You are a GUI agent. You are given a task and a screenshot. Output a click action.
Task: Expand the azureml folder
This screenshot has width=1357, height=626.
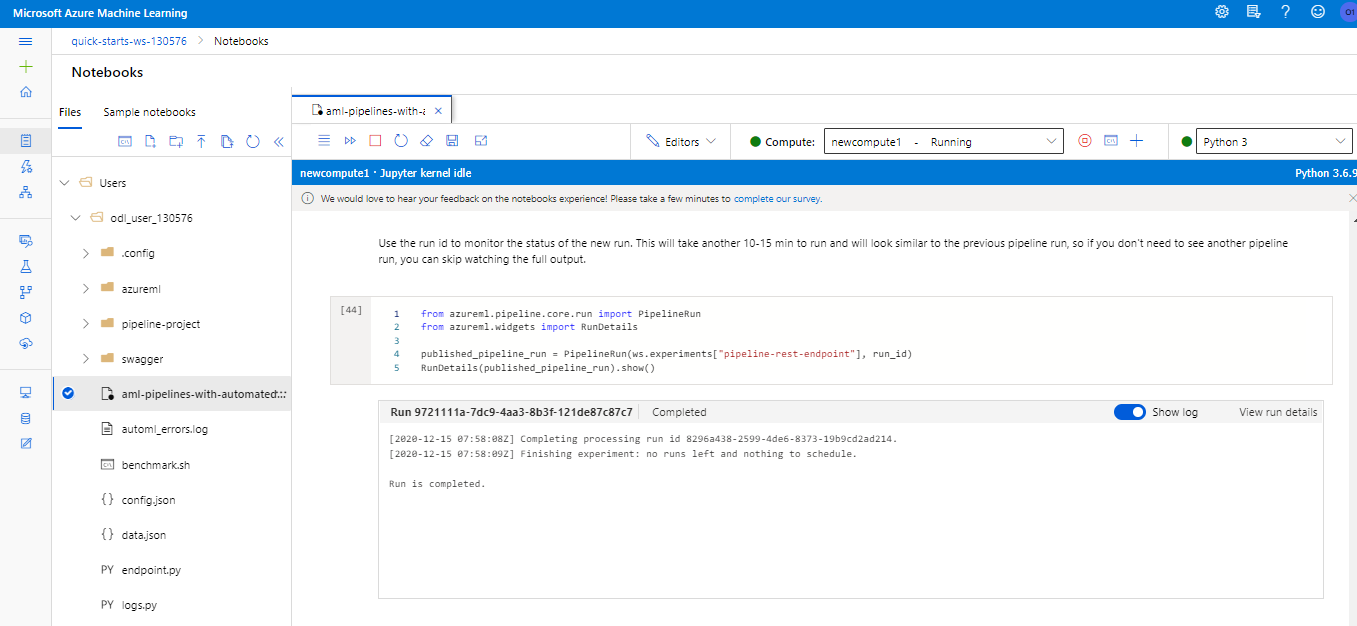pos(86,288)
